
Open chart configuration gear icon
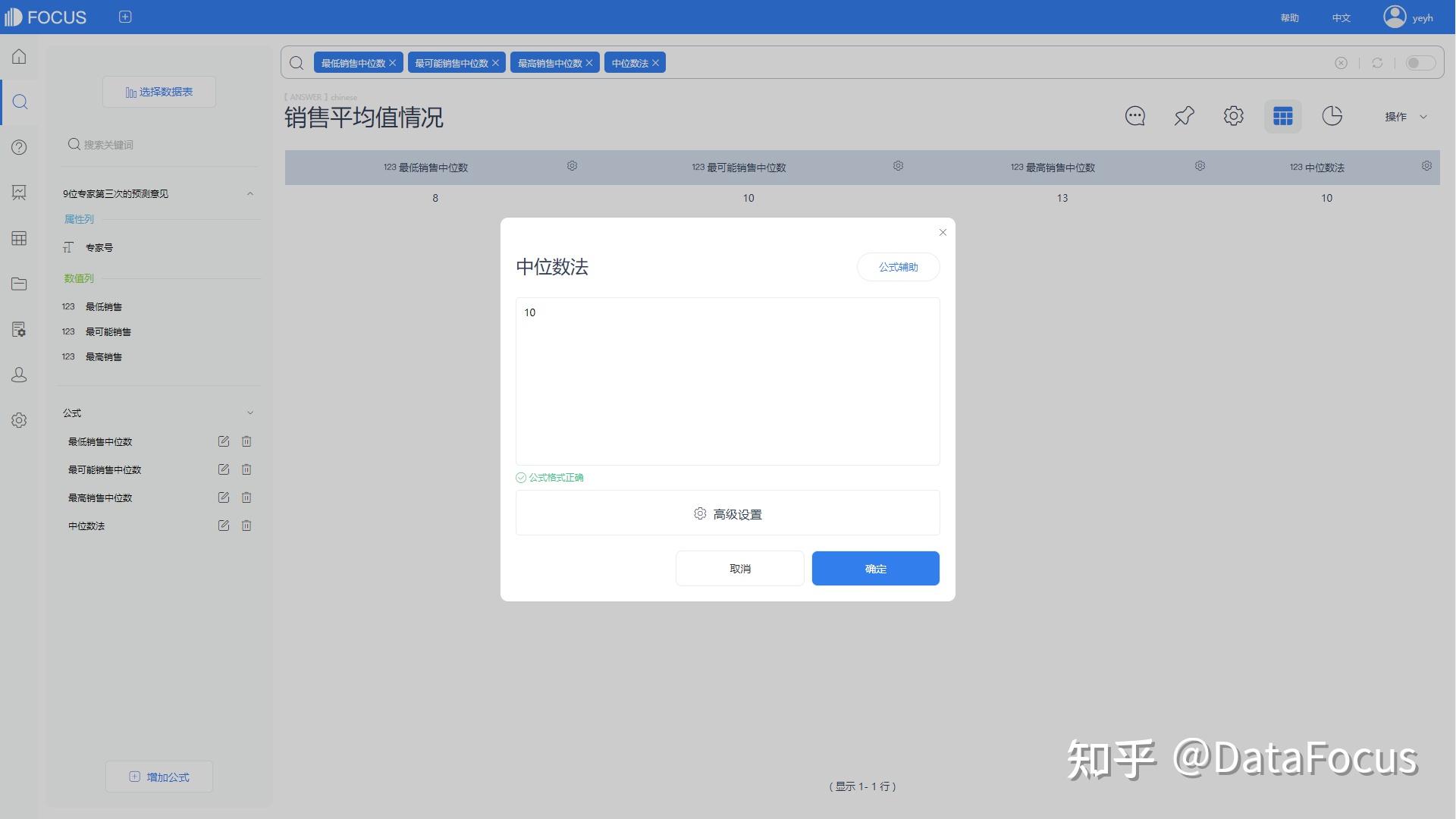(1233, 116)
